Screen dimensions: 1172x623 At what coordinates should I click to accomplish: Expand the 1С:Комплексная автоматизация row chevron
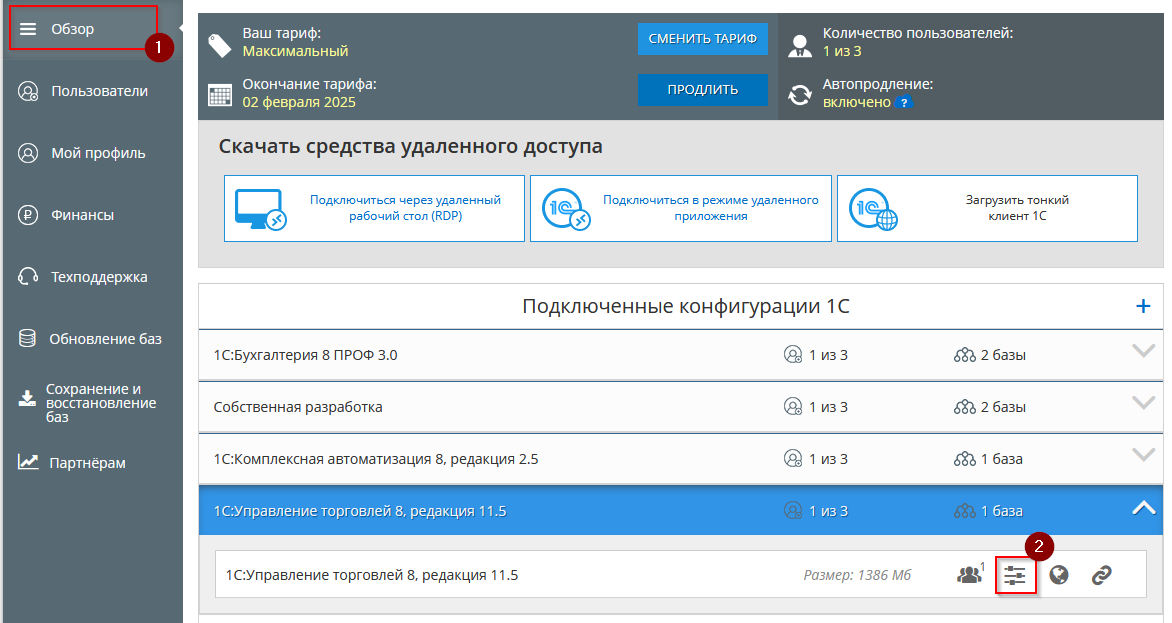pos(1143,455)
